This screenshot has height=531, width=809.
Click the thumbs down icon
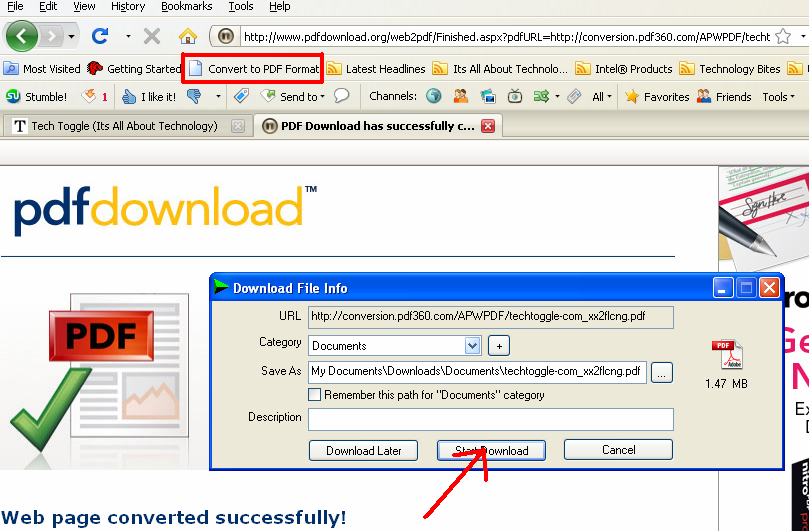coord(194,96)
